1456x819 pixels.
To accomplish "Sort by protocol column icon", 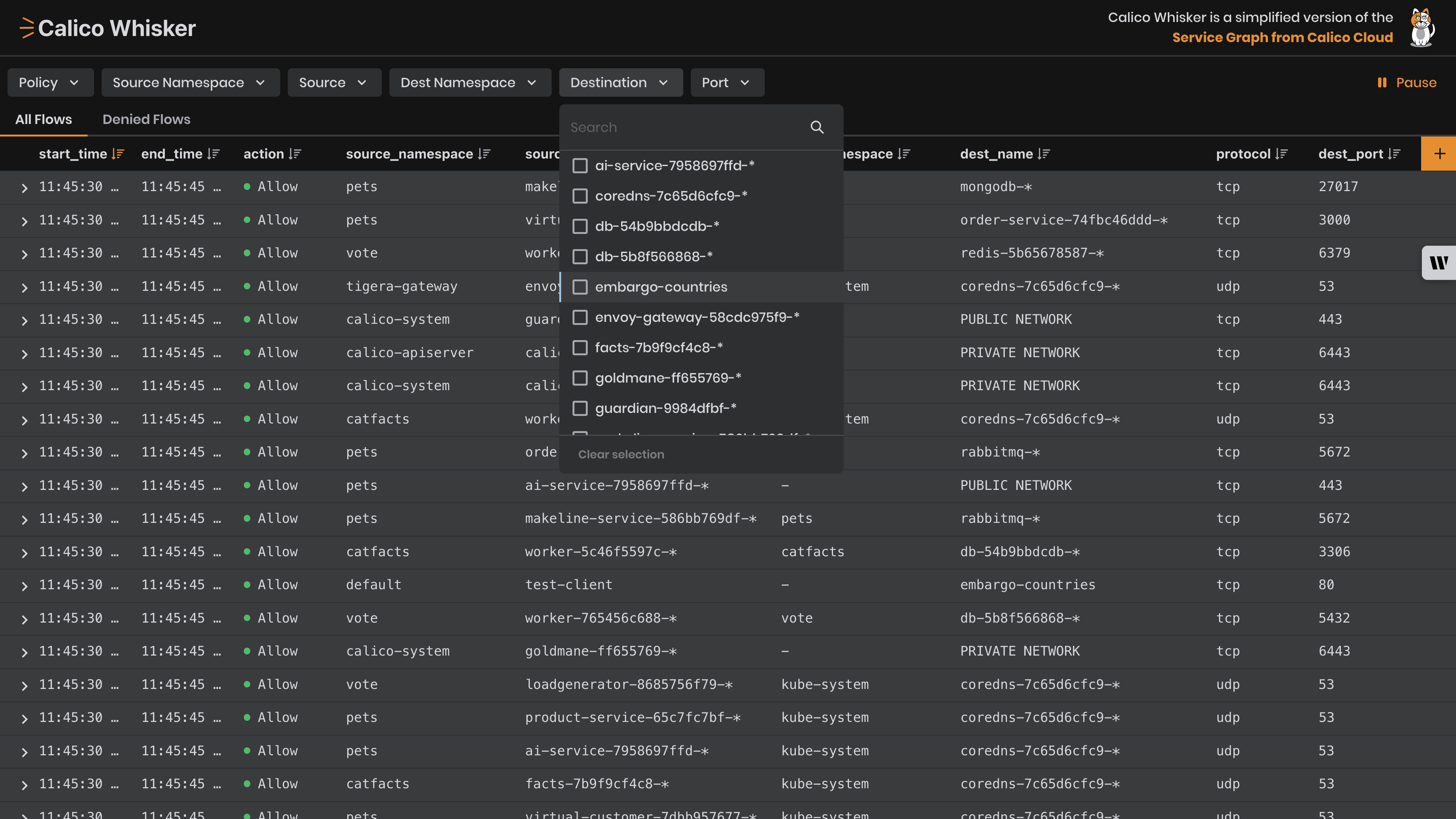I will click(x=1281, y=154).
